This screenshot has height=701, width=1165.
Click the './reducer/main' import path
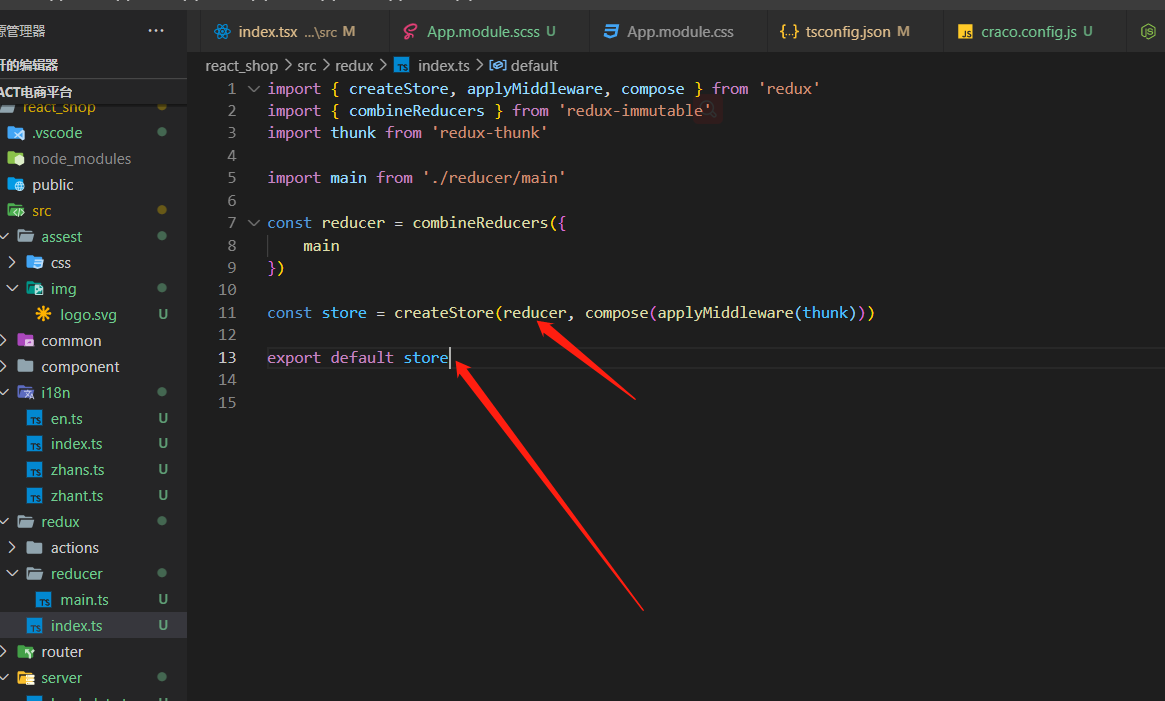[494, 178]
